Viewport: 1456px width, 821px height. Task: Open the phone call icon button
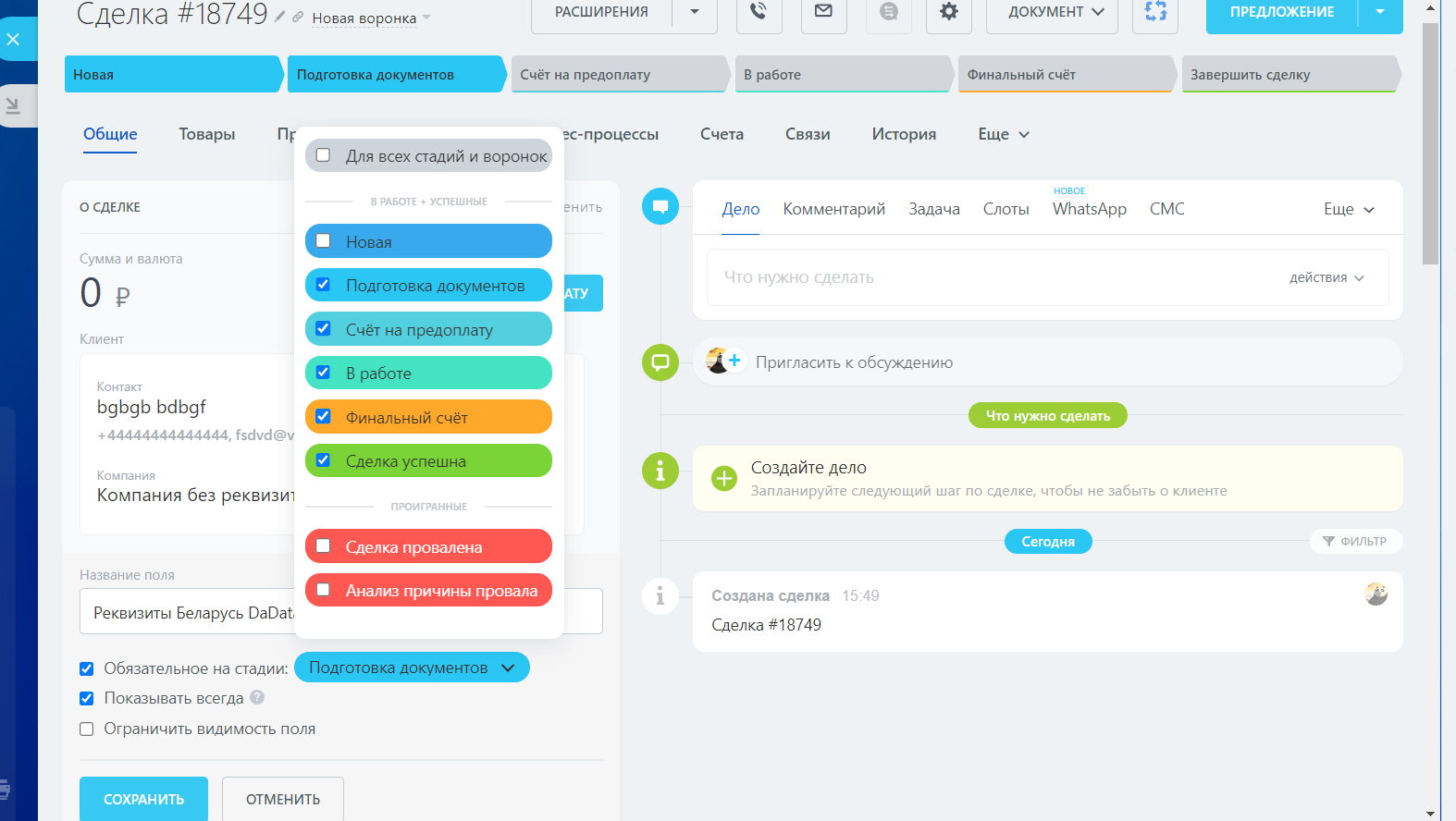pos(759,12)
